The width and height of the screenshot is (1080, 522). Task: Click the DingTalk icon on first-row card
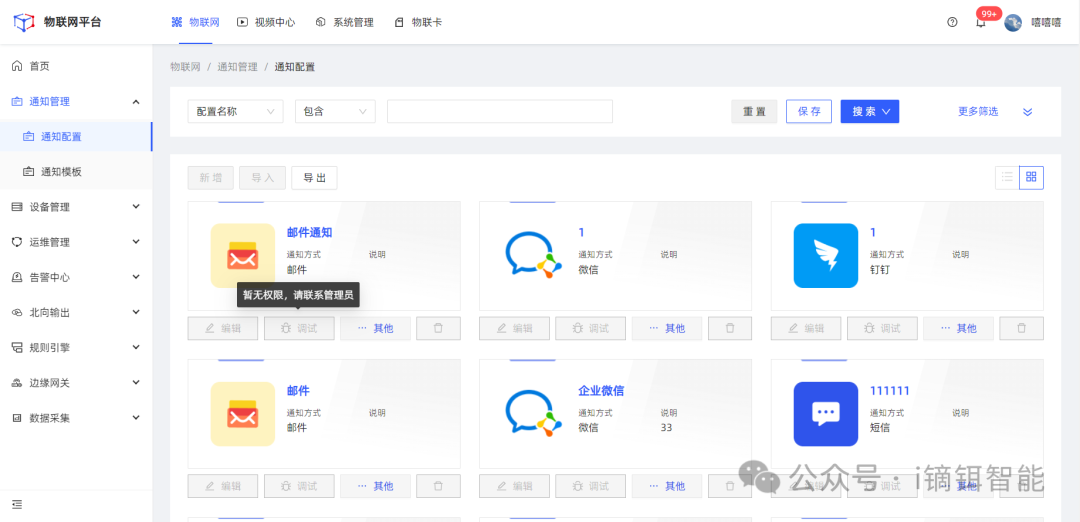tap(825, 255)
